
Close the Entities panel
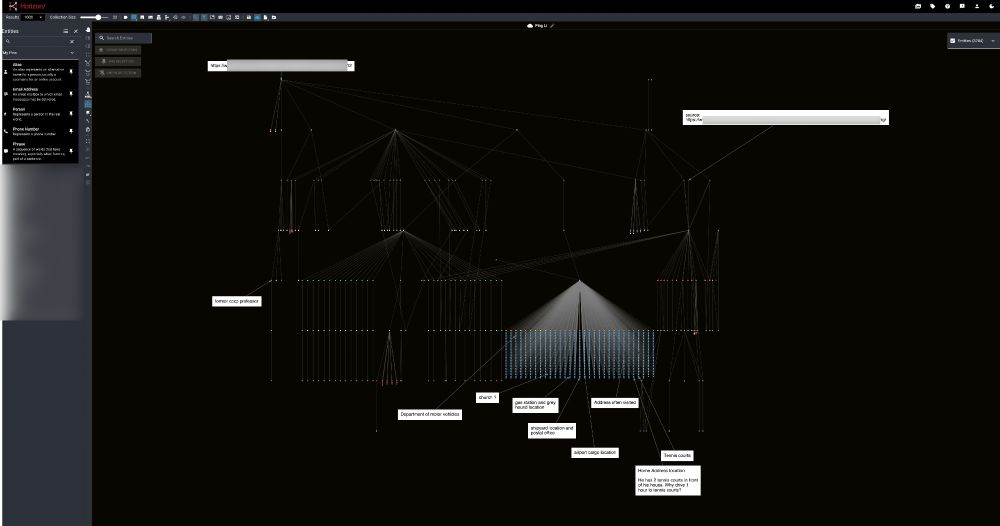click(x=76, y=31)
